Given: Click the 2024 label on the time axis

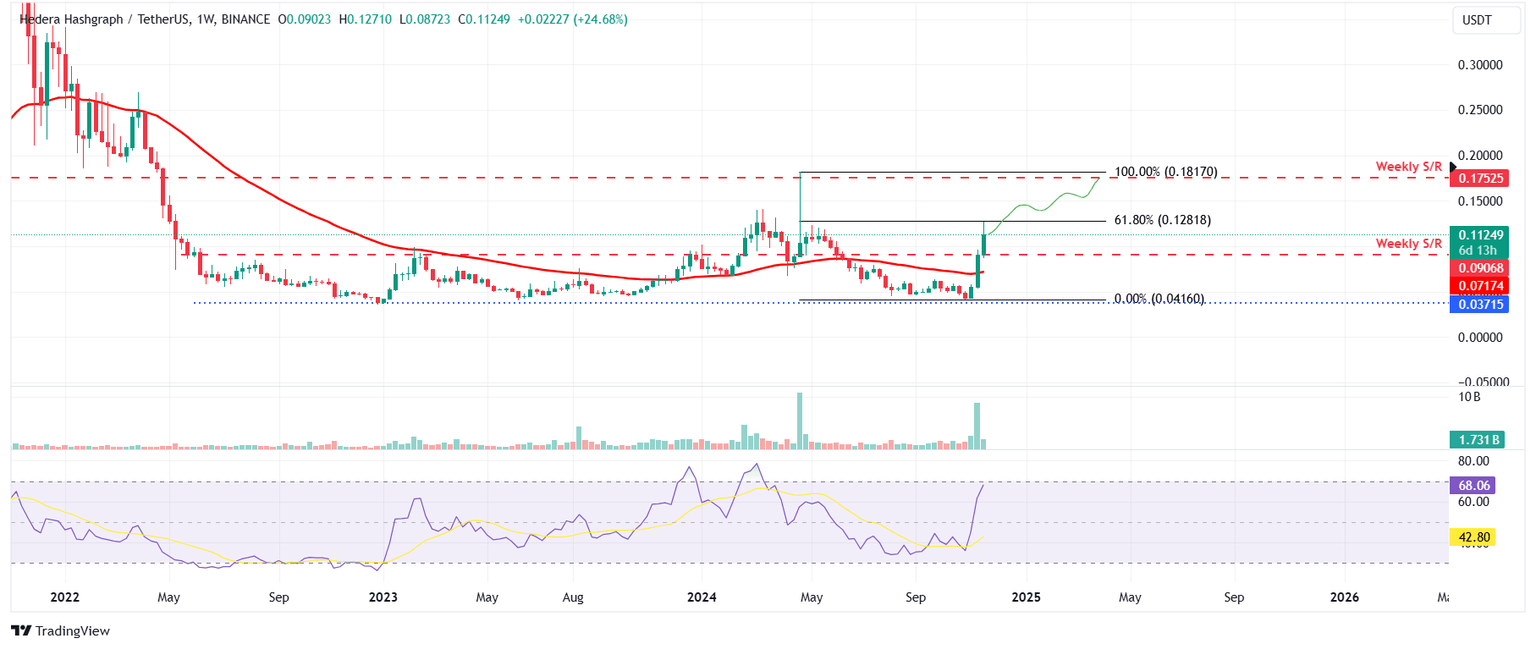Looking at the screenshot, I should pos(700,597).
